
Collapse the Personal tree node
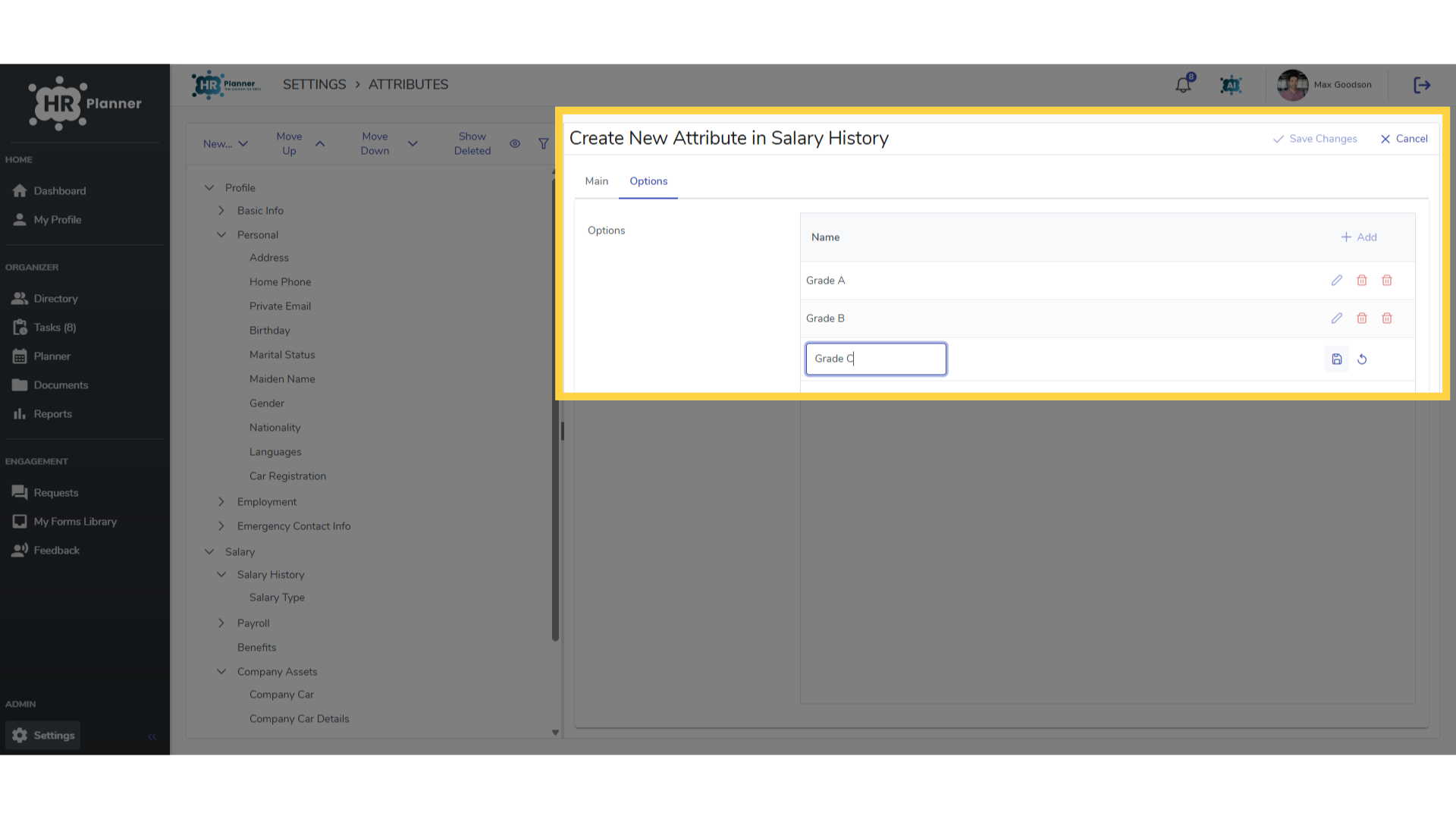pos(221,234)
